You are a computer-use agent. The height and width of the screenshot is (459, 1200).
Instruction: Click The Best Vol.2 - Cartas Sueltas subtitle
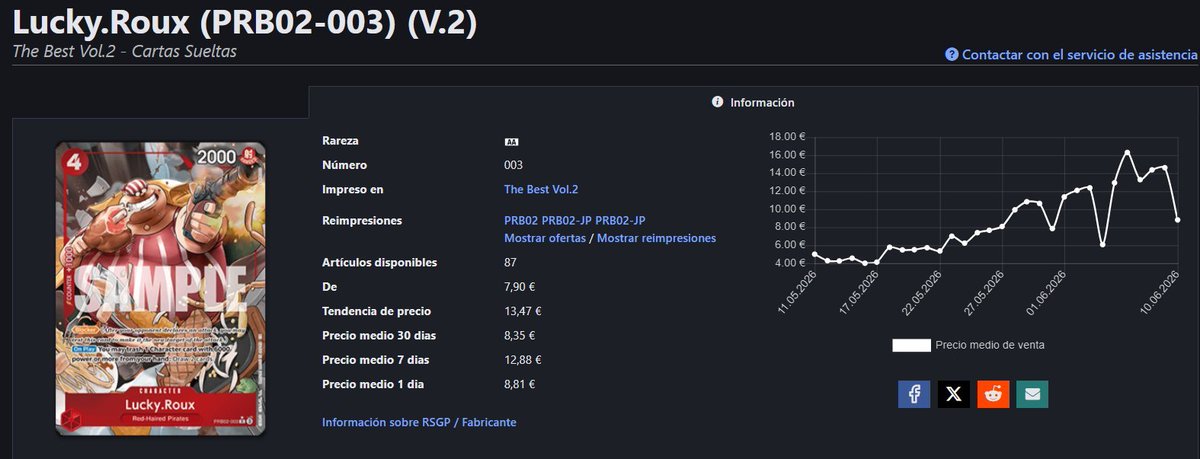tap(124, 51)
